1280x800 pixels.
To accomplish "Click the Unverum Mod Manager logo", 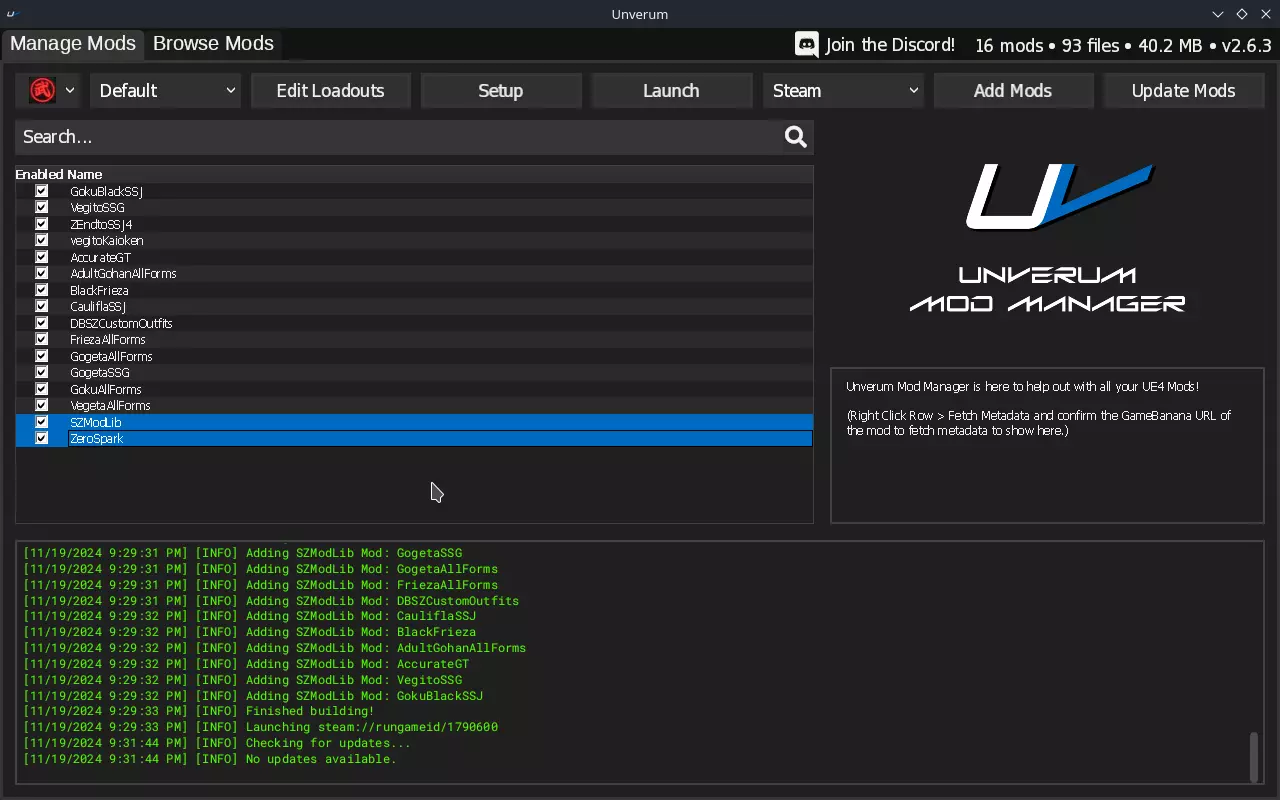I will pyautogui.click(x=1047, y=240).
